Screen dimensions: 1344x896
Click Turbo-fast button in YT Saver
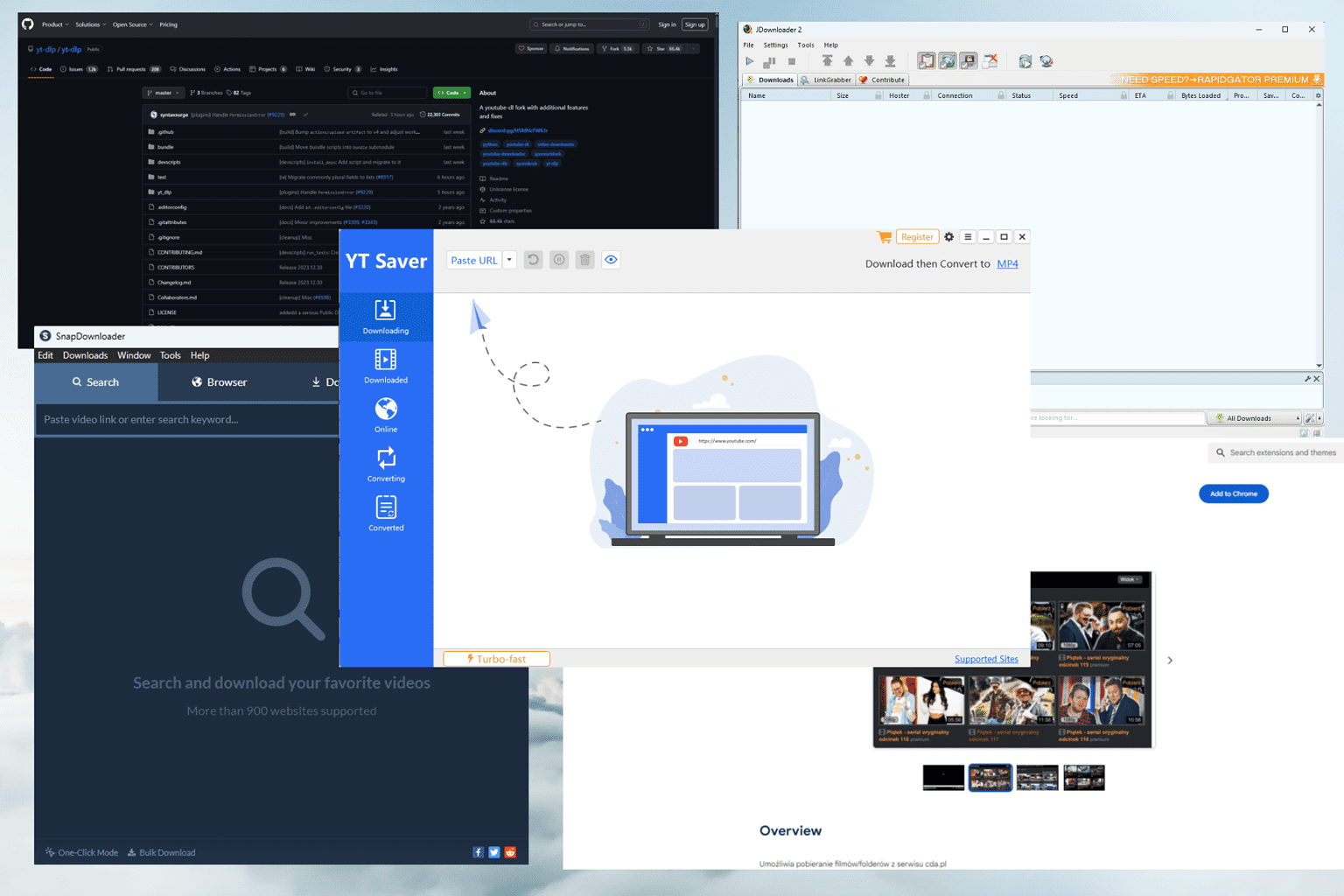[x=496, y=659]
